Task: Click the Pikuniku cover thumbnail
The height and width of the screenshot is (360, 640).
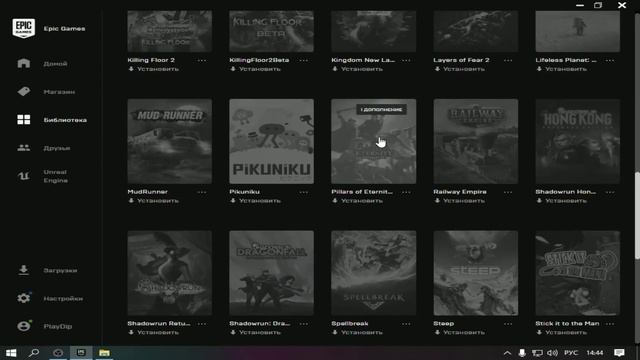Action: 271,141
